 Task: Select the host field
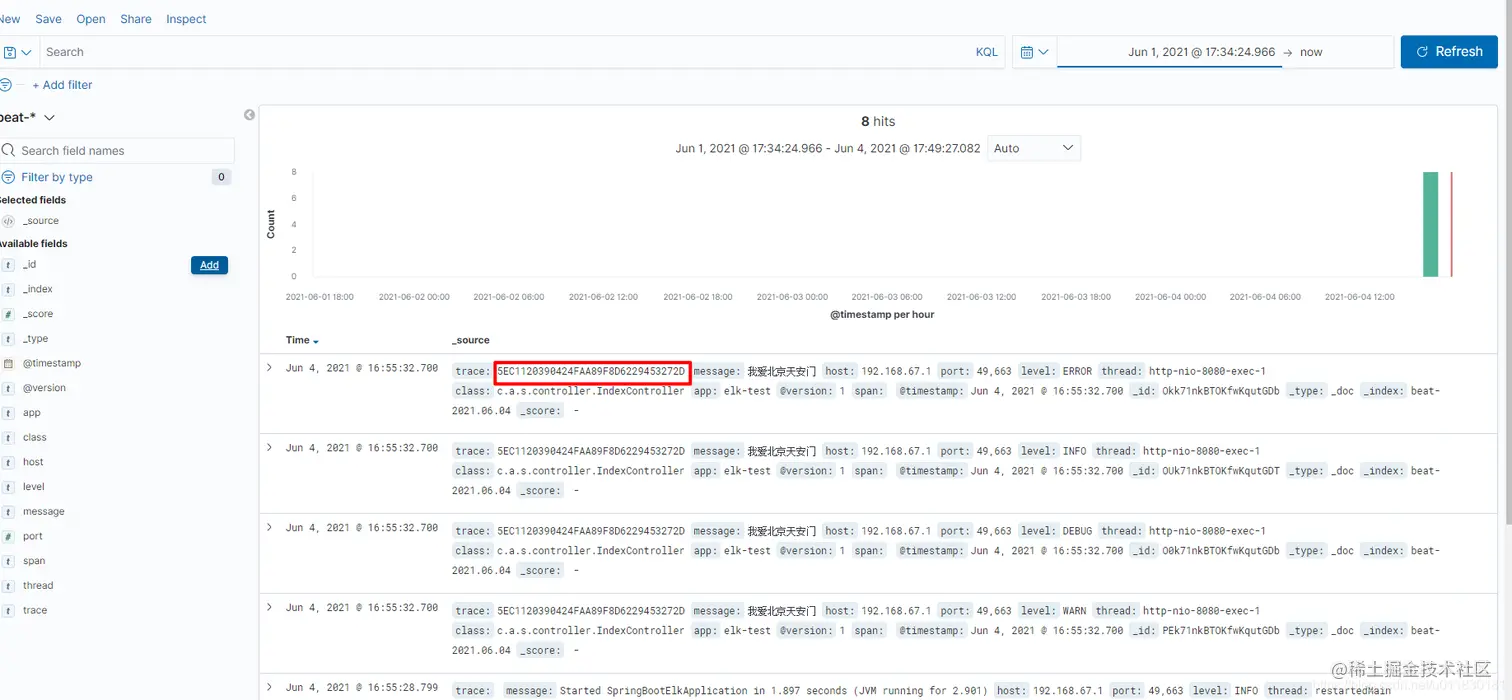point(33,462)
